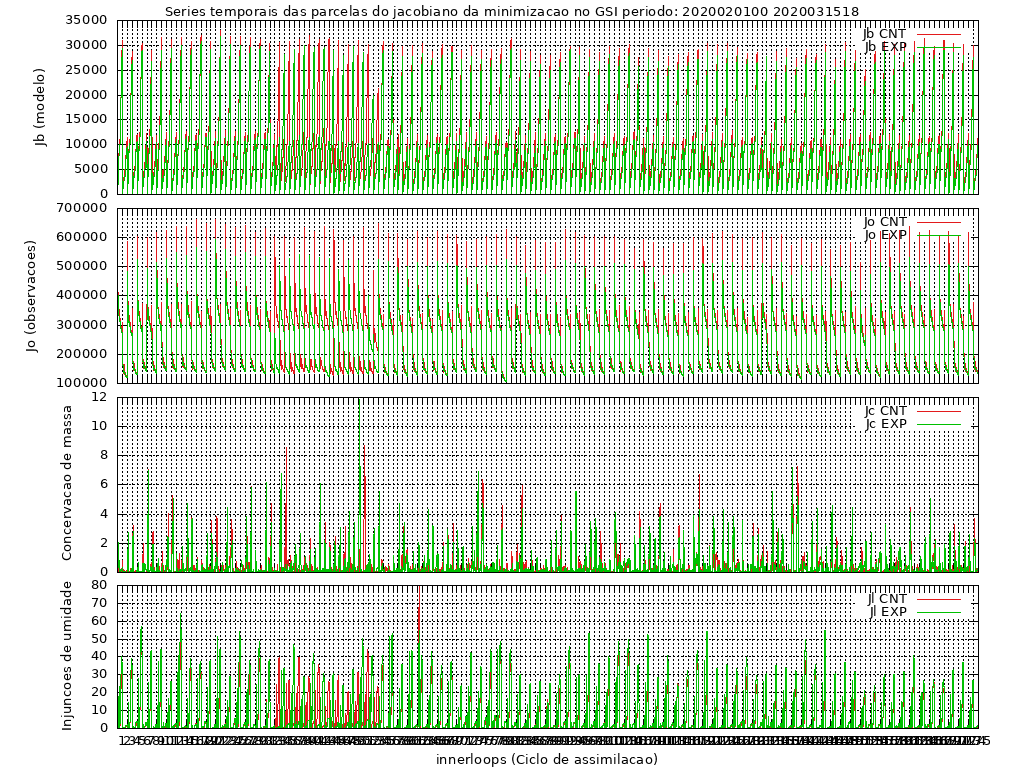Pick the red line sample beside Jc CNT
Image resolution: width=1024 pixels, height=768 pixels.
click(x=939, y=411)
